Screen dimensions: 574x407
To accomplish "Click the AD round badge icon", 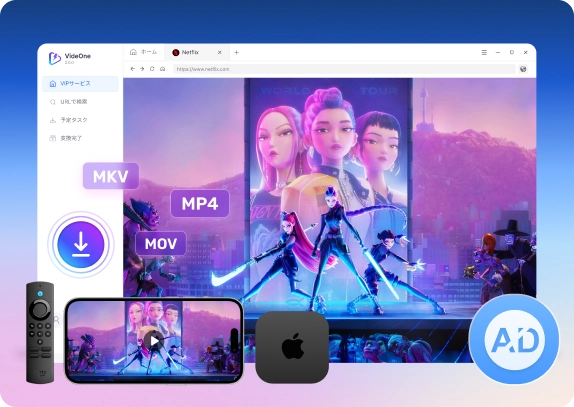I will coord(514,339).
